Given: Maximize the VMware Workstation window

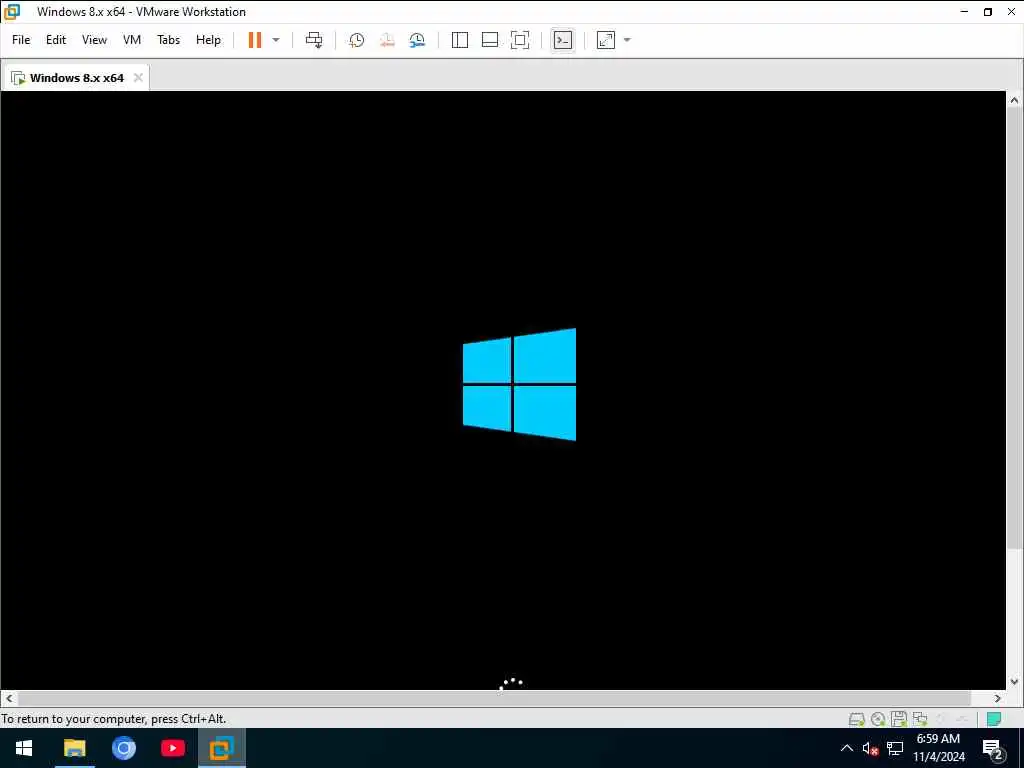Looking at the screenshot, I should (x=988, y=12).
